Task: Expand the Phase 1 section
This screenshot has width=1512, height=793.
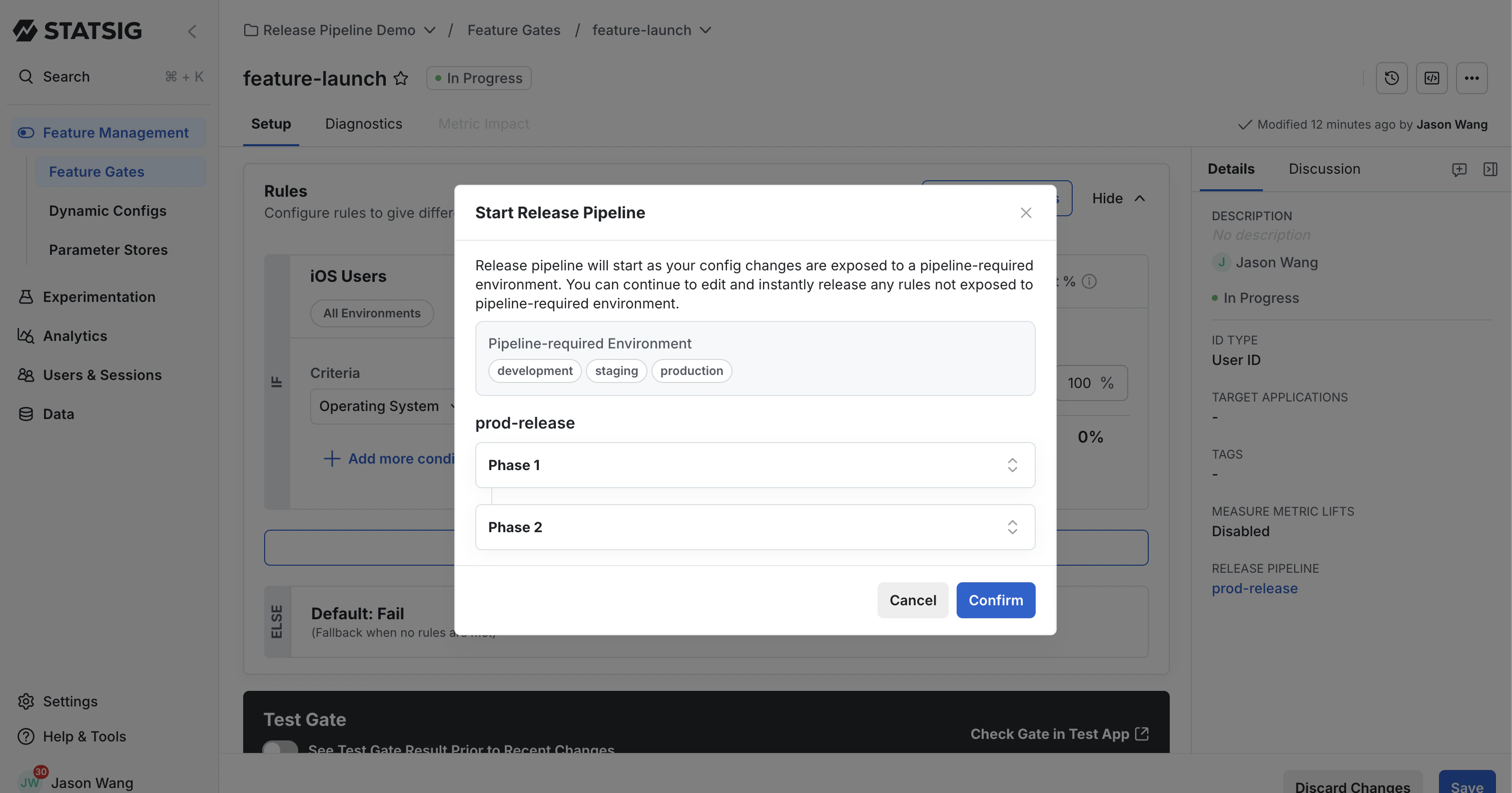Action: (x=1012, y=465)
